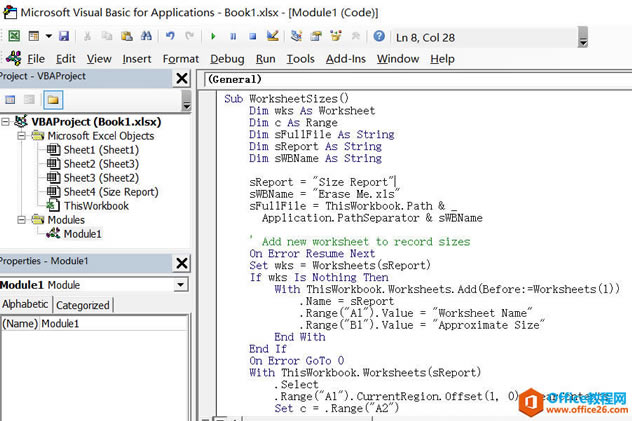Select Module1 in project tree

tap(83, 234)
